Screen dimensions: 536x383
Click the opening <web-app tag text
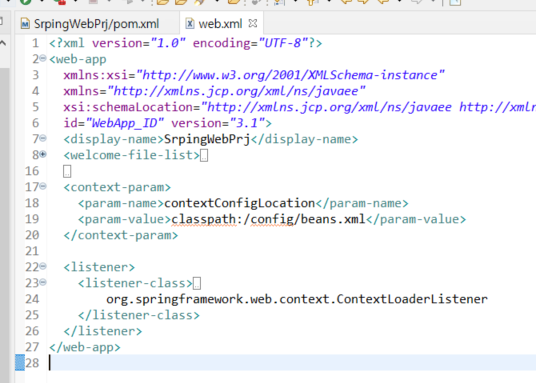[x=78, y=59]
